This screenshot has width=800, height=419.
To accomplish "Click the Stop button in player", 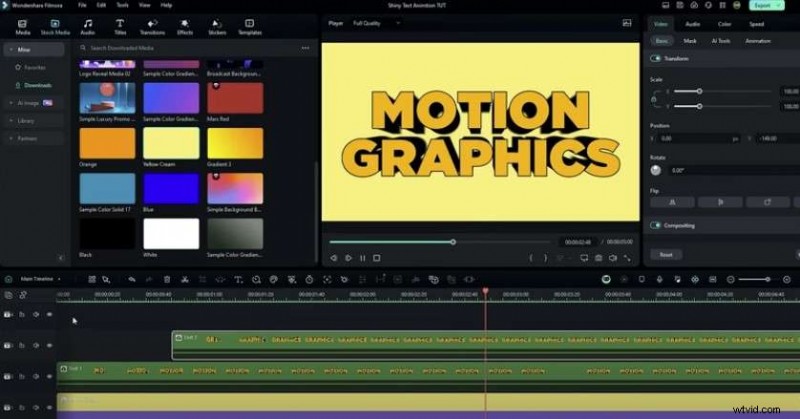I will pos(377,258).
